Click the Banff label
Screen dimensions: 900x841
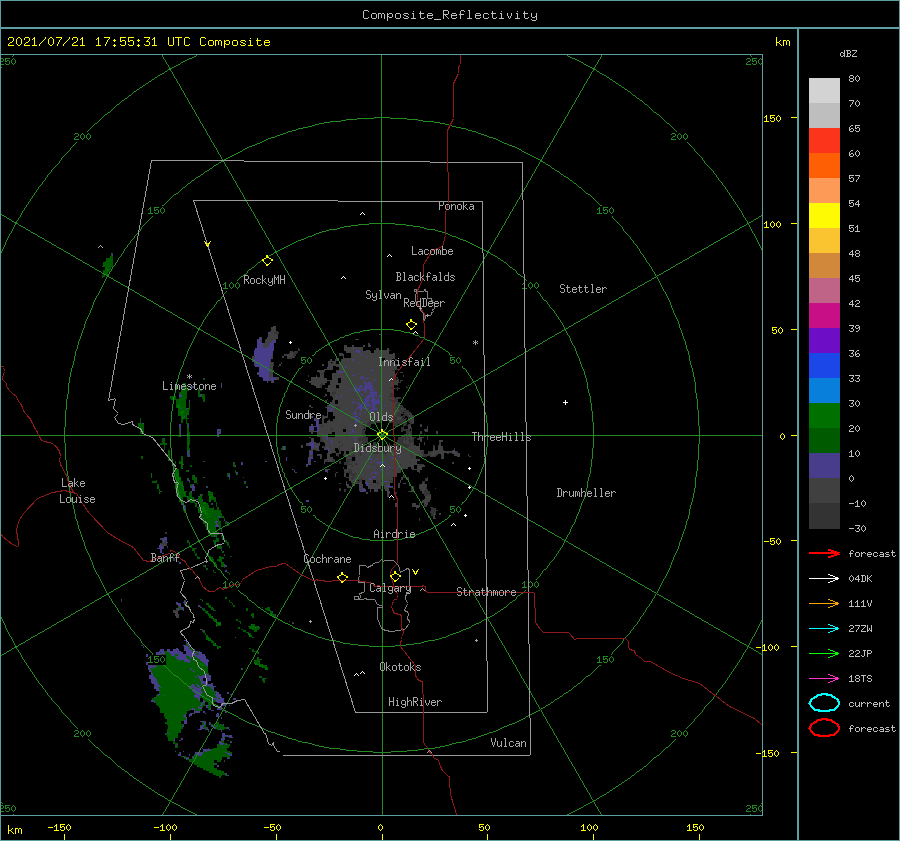tap(165, 557)
